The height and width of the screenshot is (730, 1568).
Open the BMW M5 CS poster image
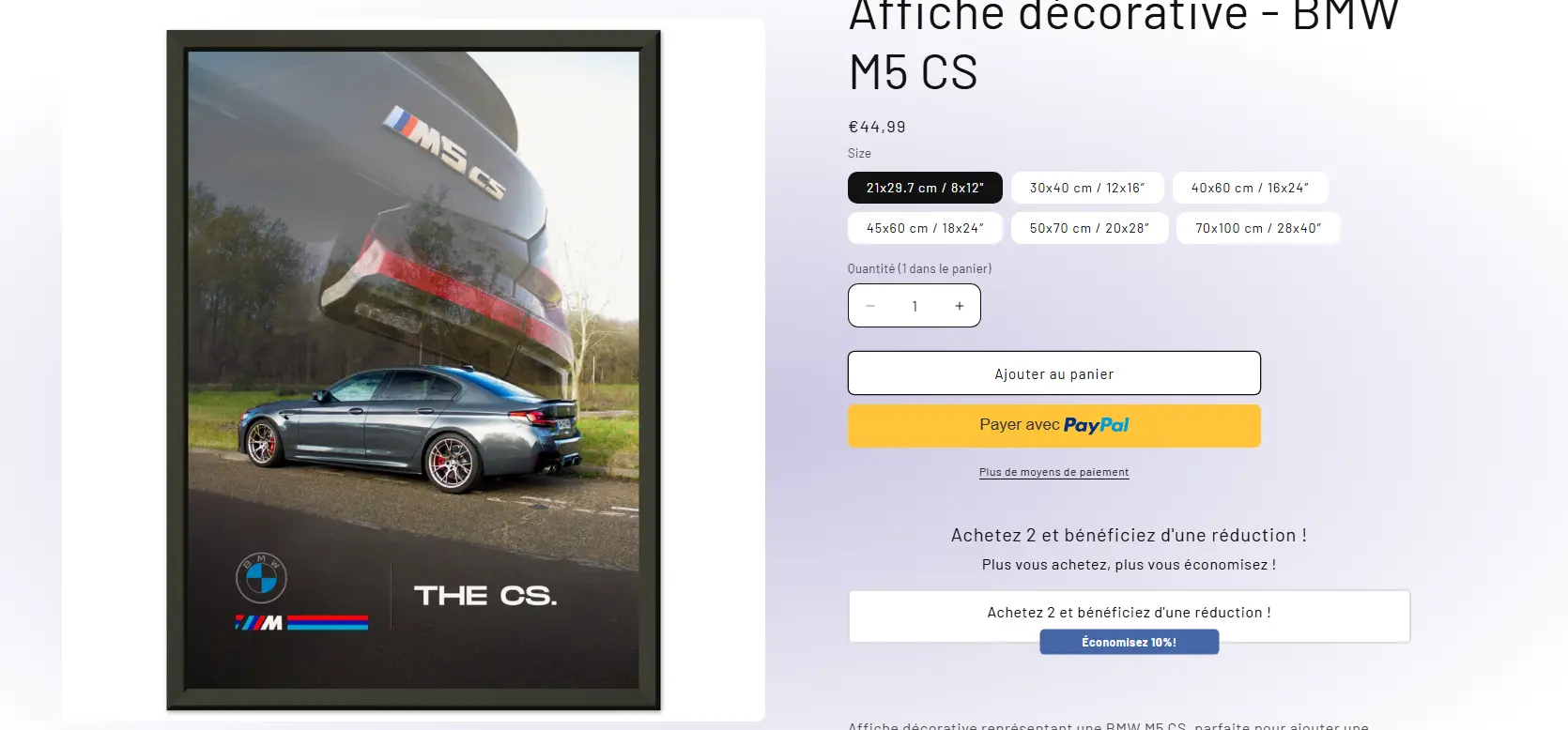(x=413, y=370)
